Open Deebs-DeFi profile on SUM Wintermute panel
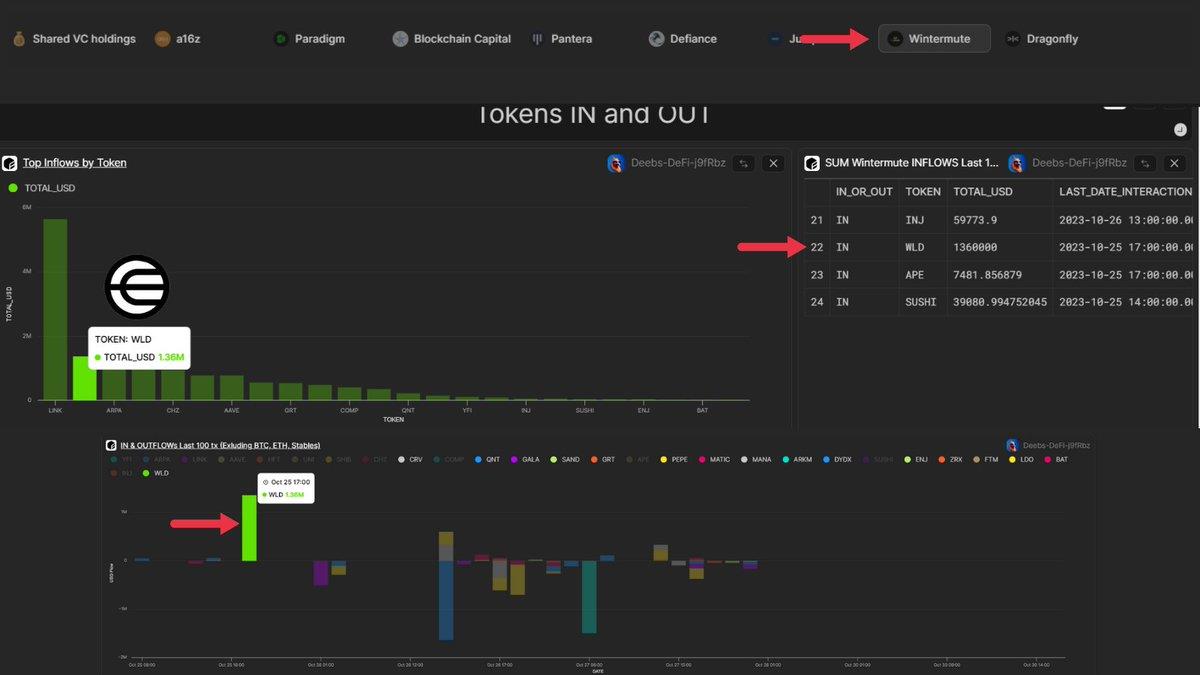Image resolution: width=1200 pixels, height=675 pixels. click(1079, 163)
